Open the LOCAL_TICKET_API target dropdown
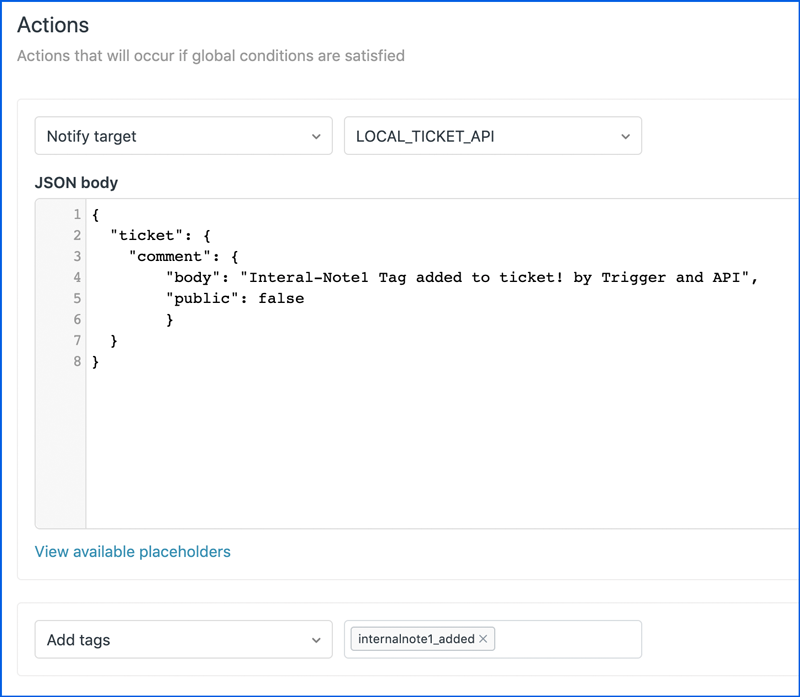This screenshot has height=697, width=800. pos(493,136)
